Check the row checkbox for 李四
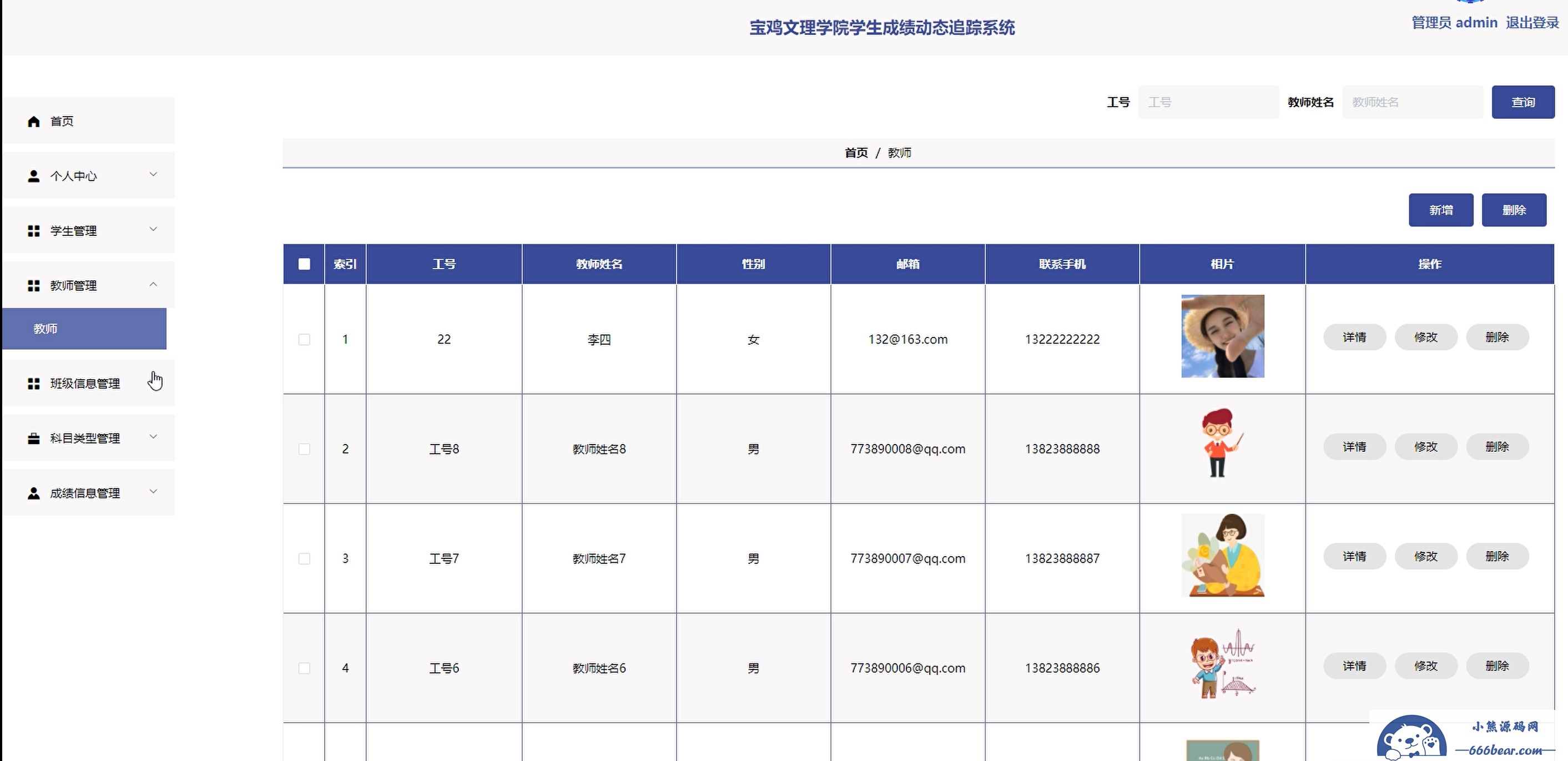The height and width of the screenshot is (761, 1568). point(304,339)
